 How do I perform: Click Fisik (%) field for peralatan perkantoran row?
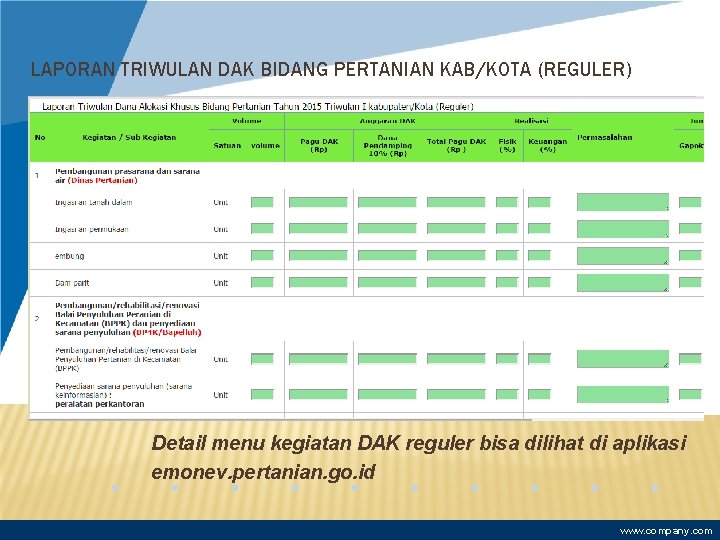click(507, 394)
